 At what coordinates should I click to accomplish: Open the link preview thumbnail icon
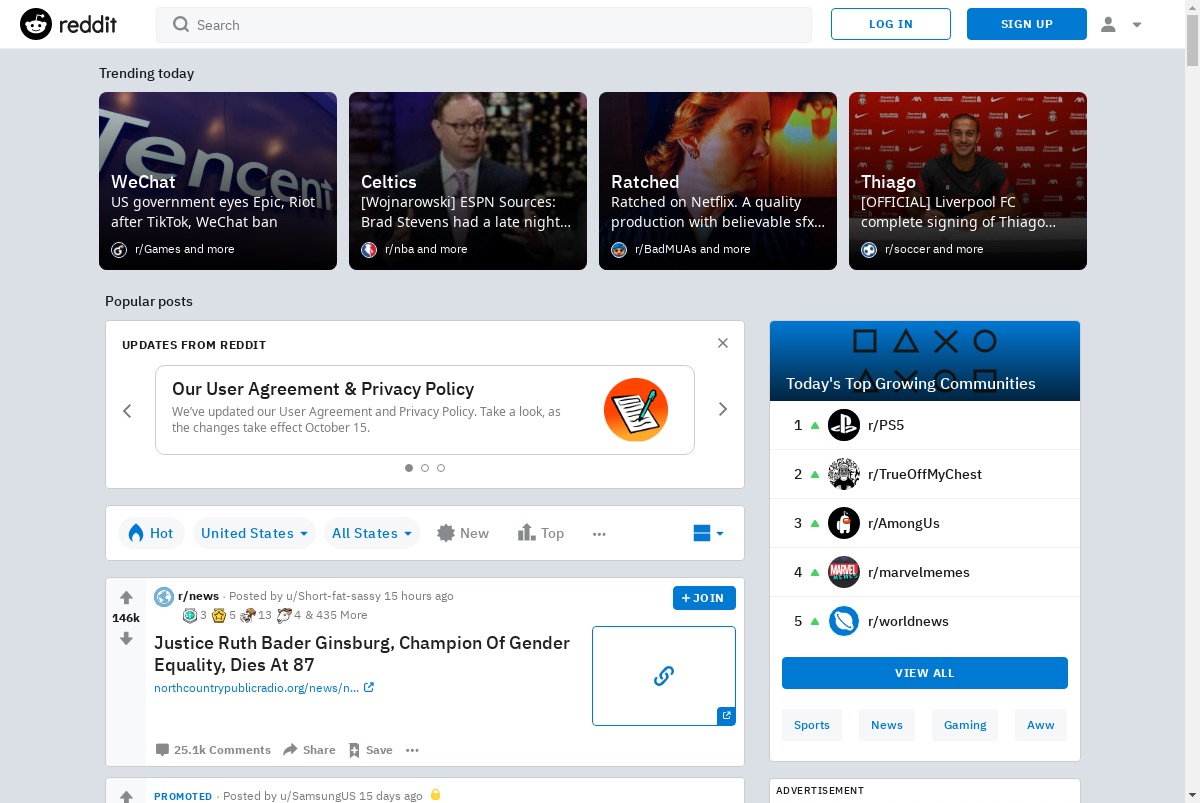[x=664, y=676]
